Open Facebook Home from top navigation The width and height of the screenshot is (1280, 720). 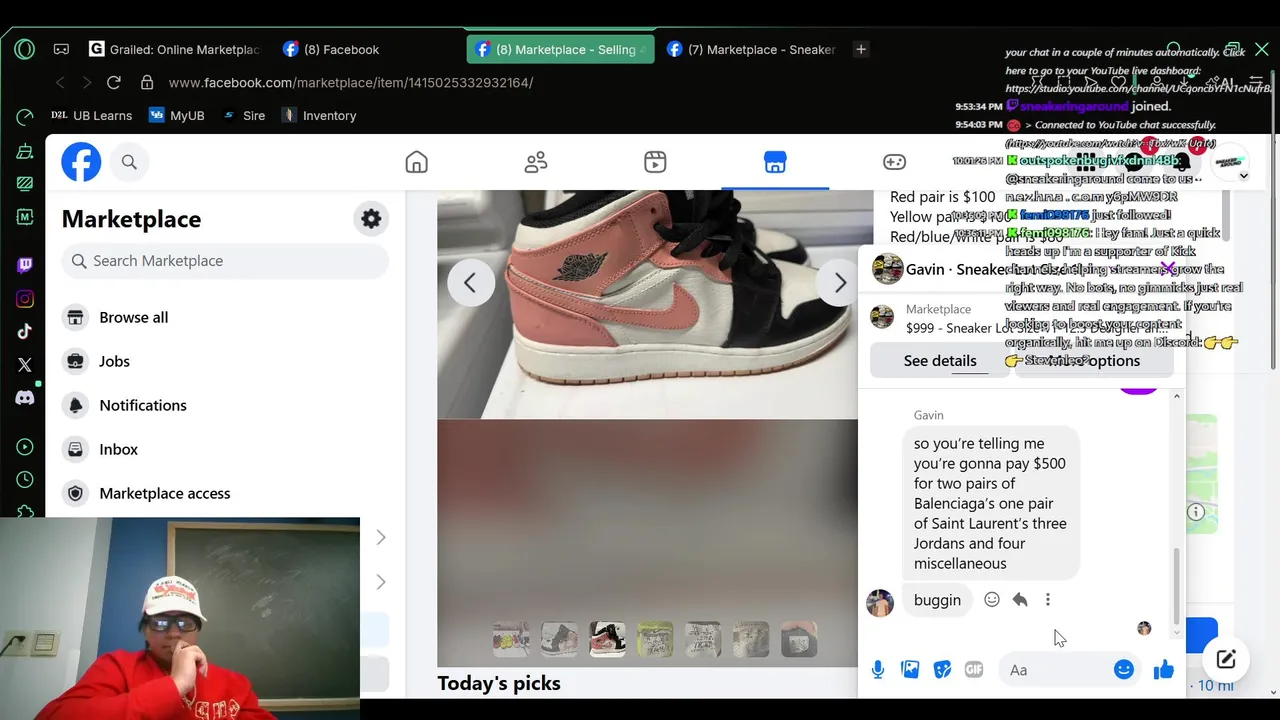[x=416, y=162]
